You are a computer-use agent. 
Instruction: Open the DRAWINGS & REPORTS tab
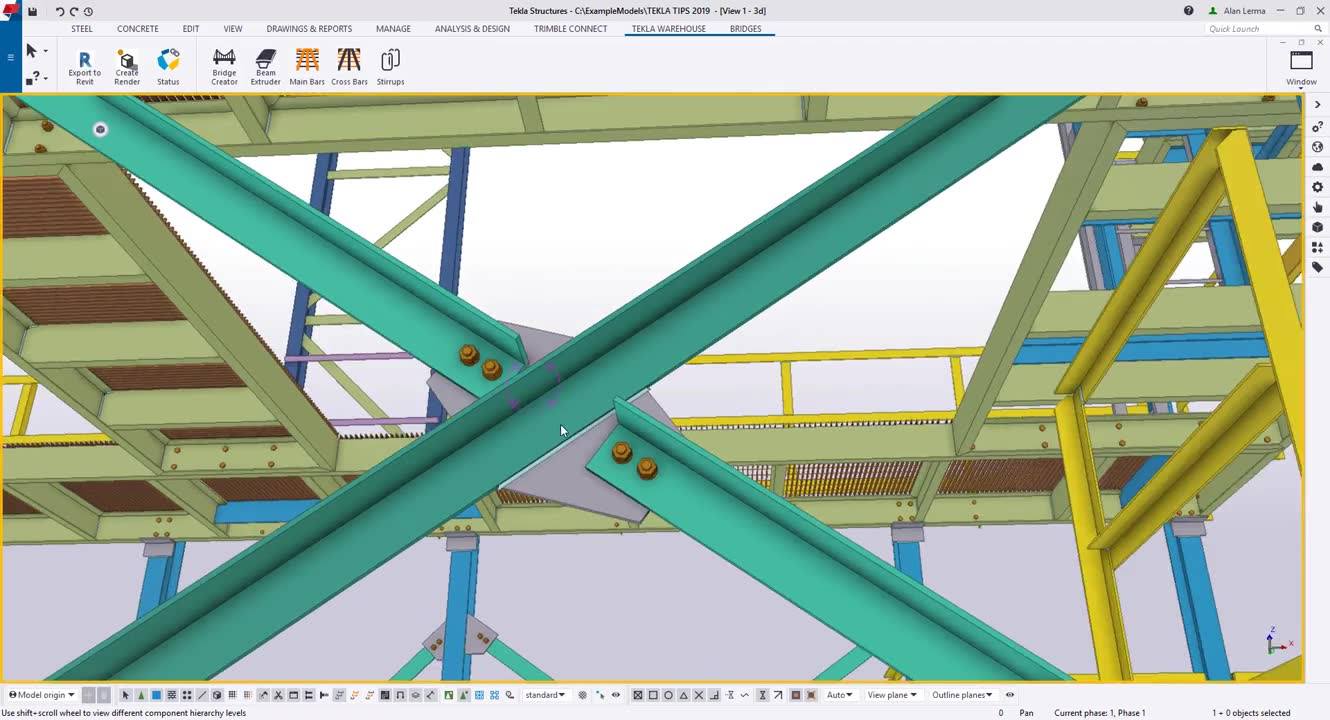[x=309, y=29]
